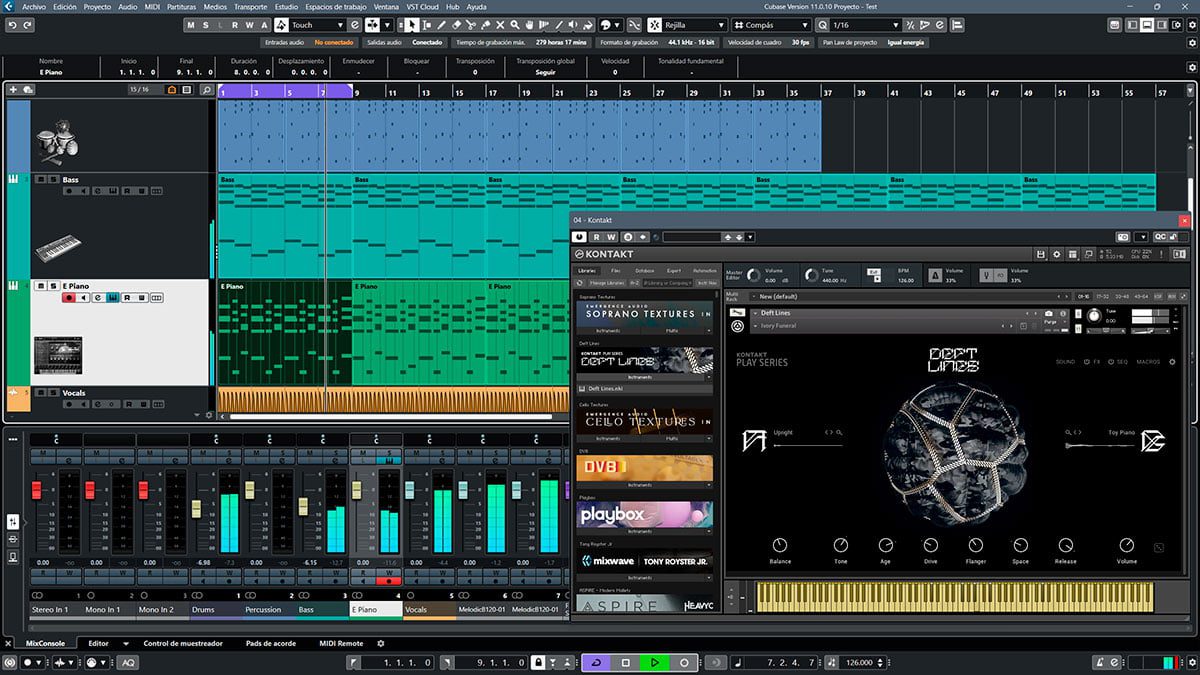
Task: Select the Playbox library thumbnail
Action: (645, 515)
